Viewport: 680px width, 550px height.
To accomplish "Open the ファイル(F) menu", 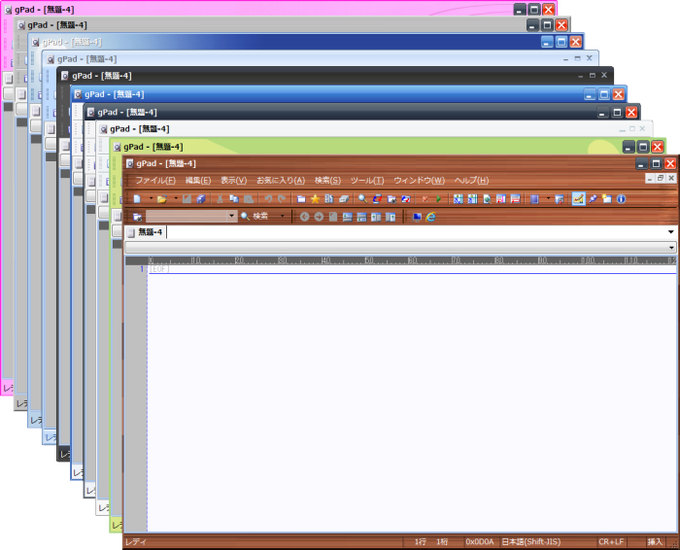I will tap(155, 180).
